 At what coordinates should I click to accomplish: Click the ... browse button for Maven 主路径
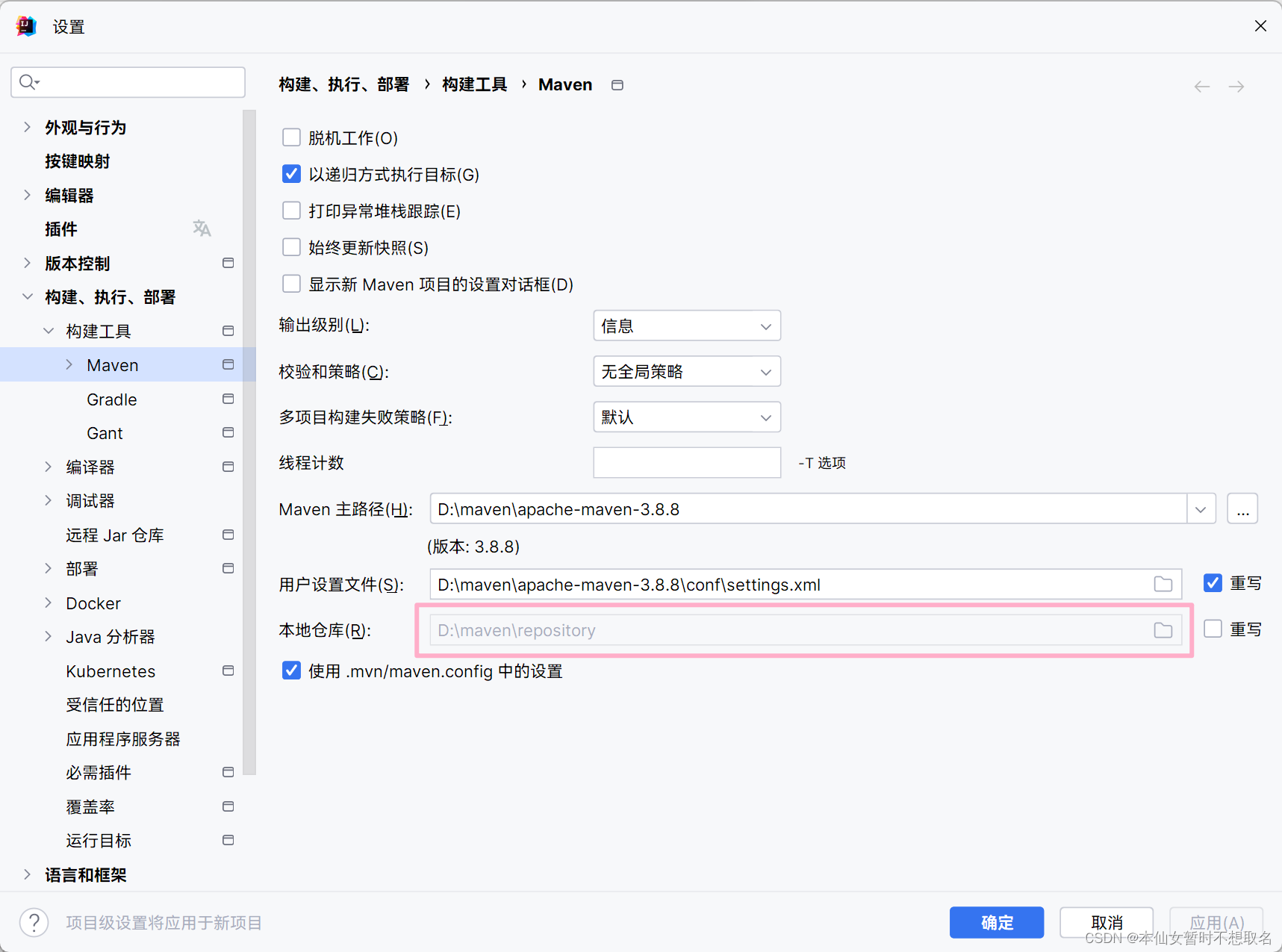click(x=1242, y=509)
